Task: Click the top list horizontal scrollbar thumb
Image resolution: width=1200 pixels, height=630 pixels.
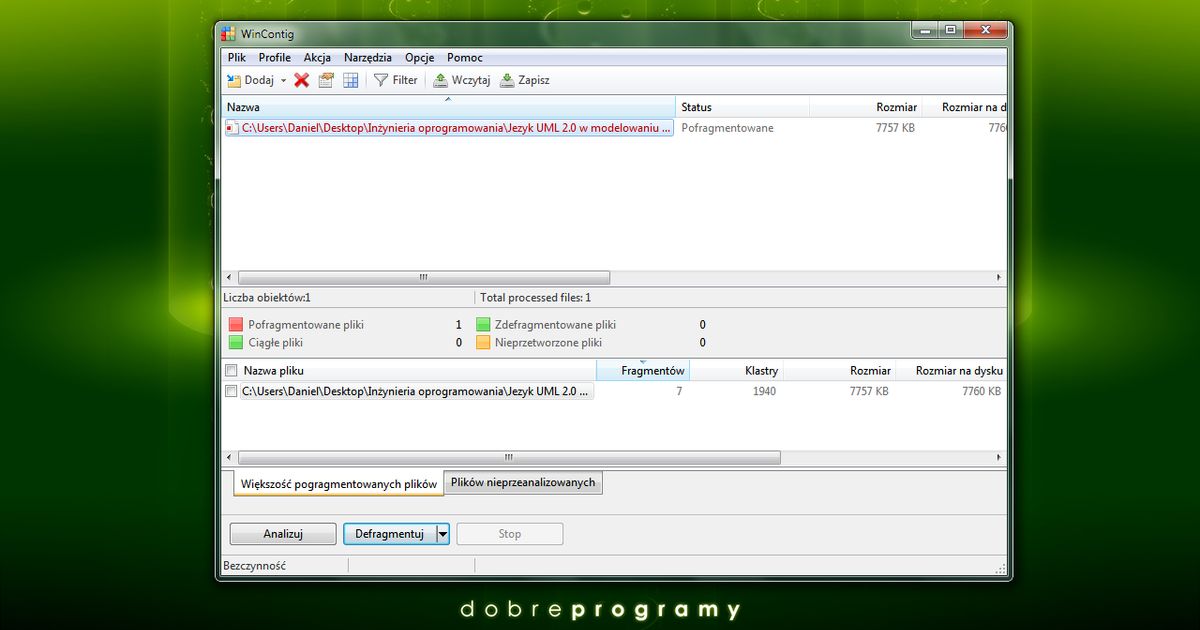Action: (x=423, y=278)
